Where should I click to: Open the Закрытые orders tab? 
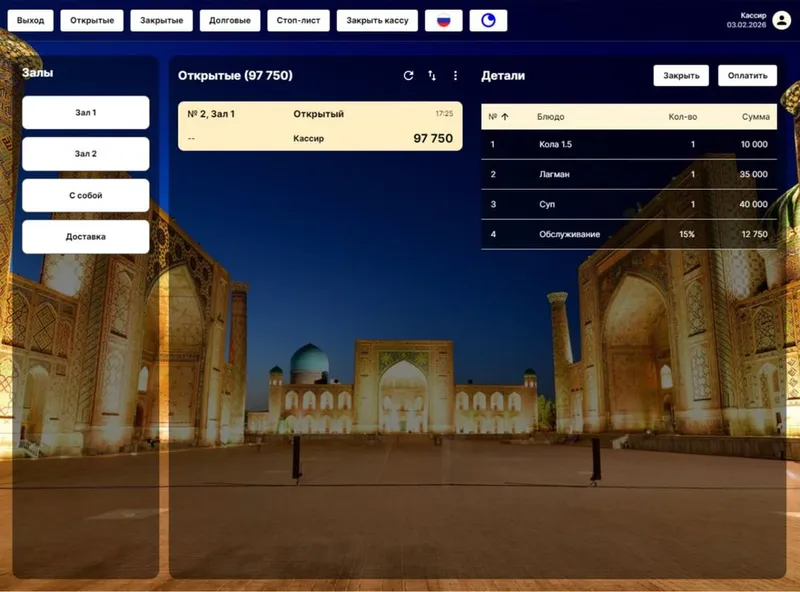coord(161,20)
